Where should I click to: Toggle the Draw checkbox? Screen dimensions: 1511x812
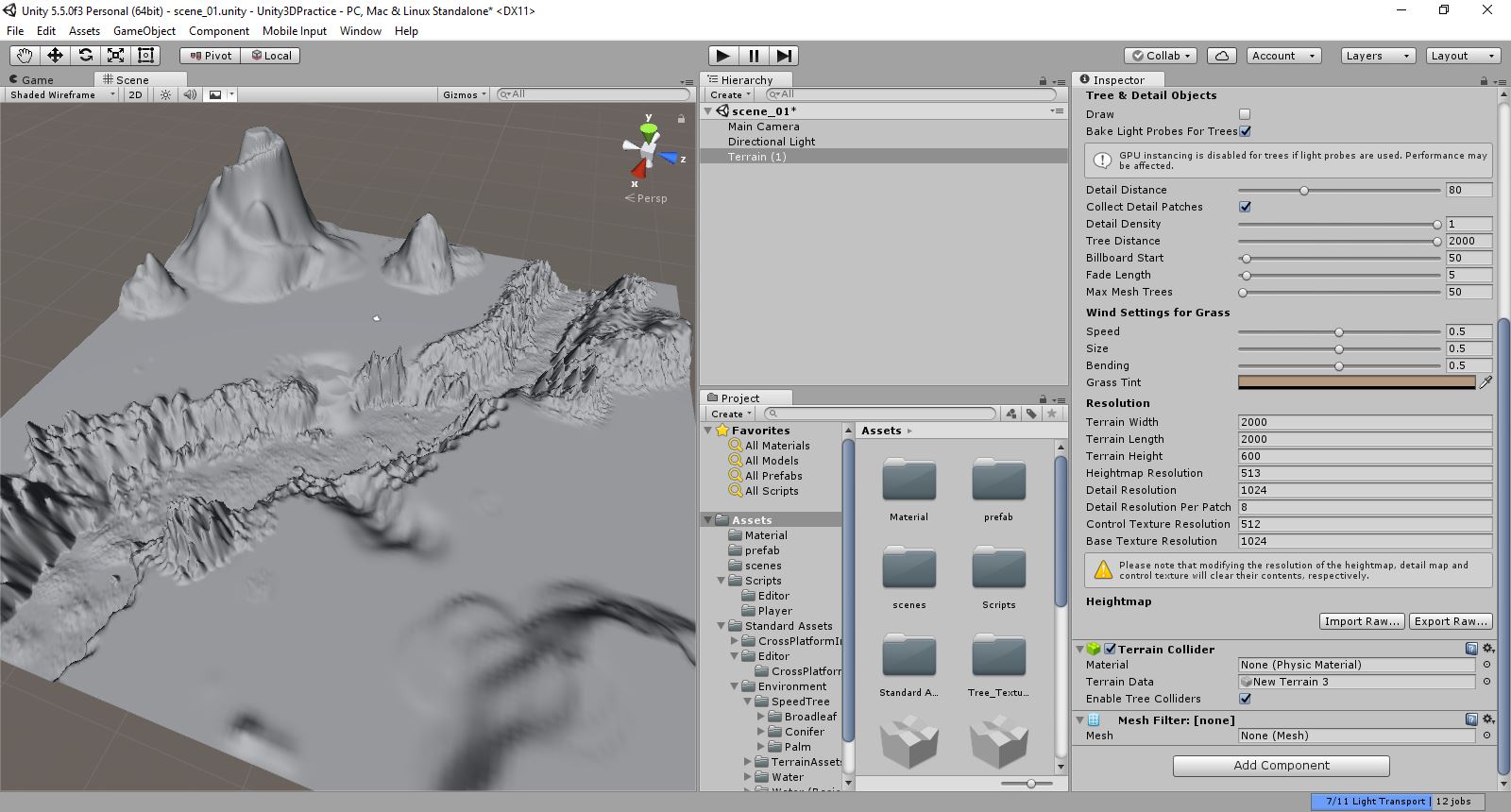[x=1245, y=114]
